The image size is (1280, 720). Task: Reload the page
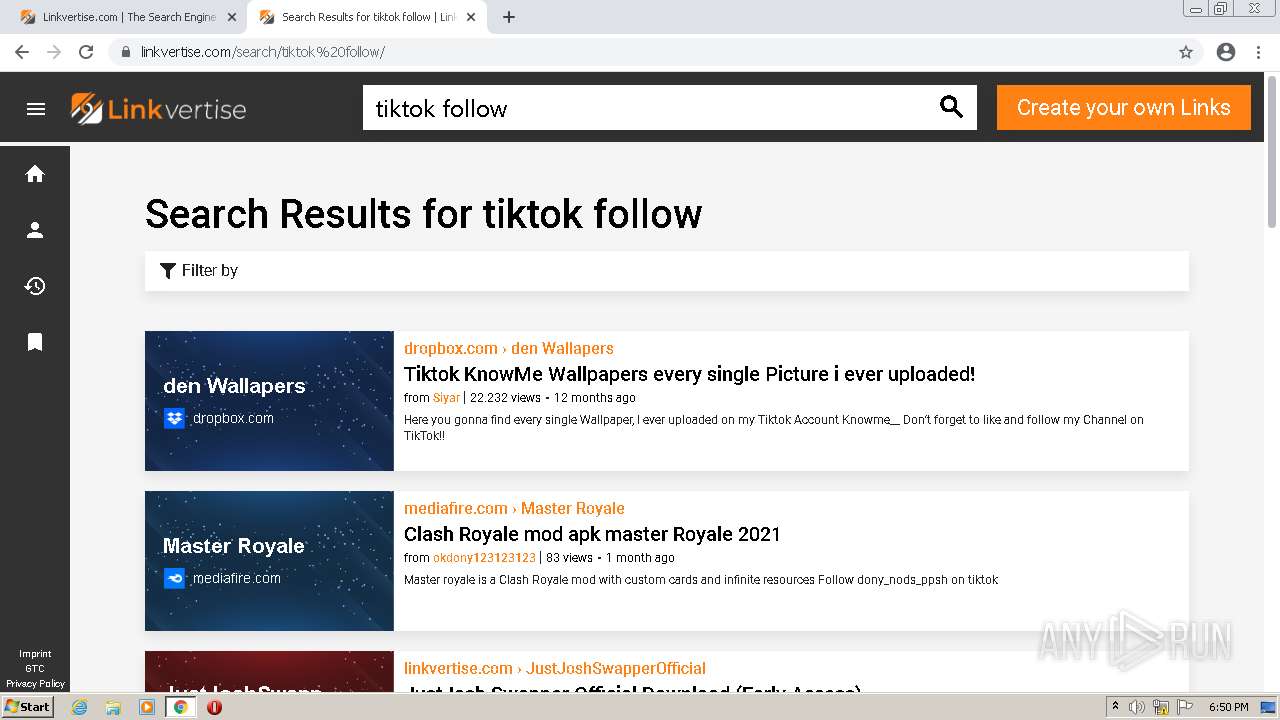click(86, 52)
